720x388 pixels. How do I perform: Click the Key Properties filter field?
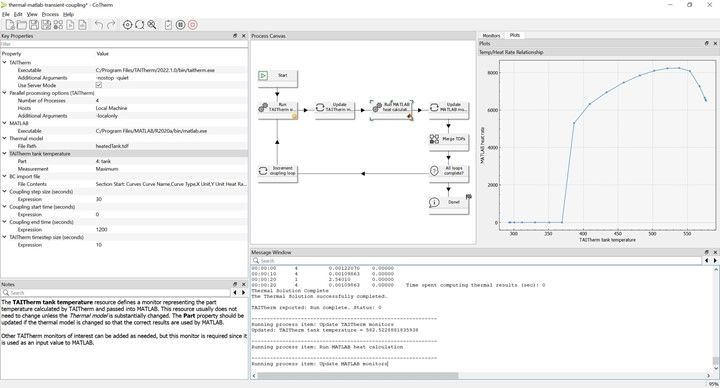(124, 44)
